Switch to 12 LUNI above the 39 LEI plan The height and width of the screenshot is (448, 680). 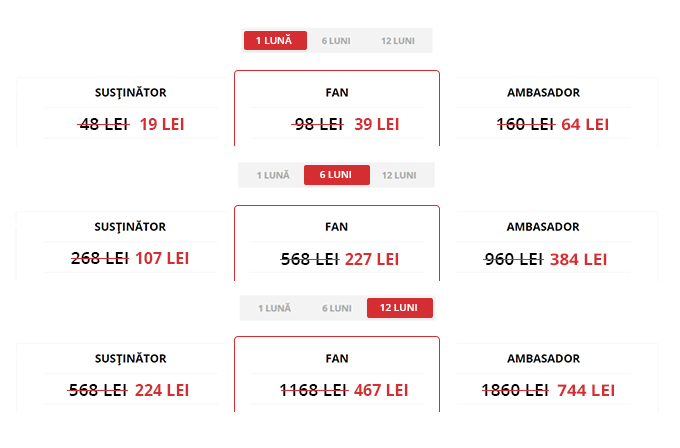[397, 41]
